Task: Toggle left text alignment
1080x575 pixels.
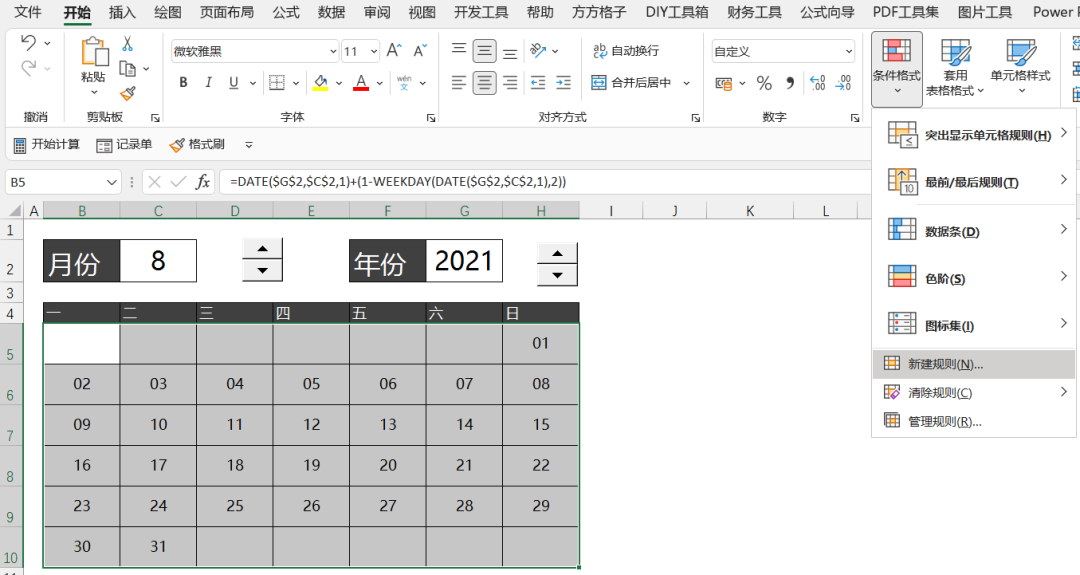Action: tap(459, 83)
